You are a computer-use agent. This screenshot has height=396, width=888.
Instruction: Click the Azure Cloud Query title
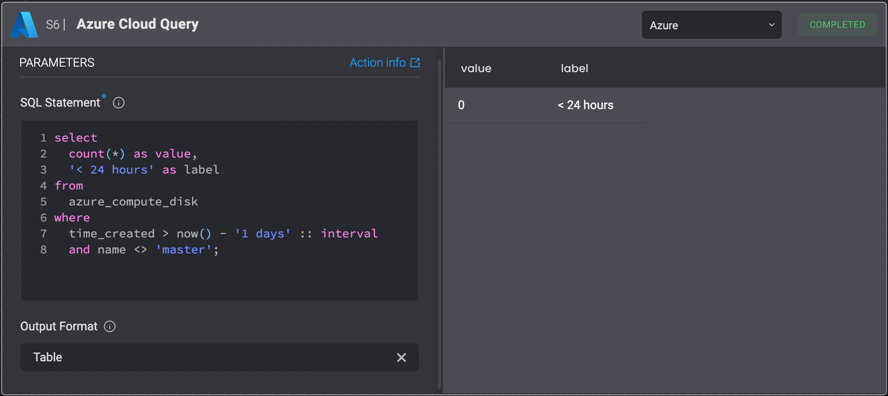(138, 24)
